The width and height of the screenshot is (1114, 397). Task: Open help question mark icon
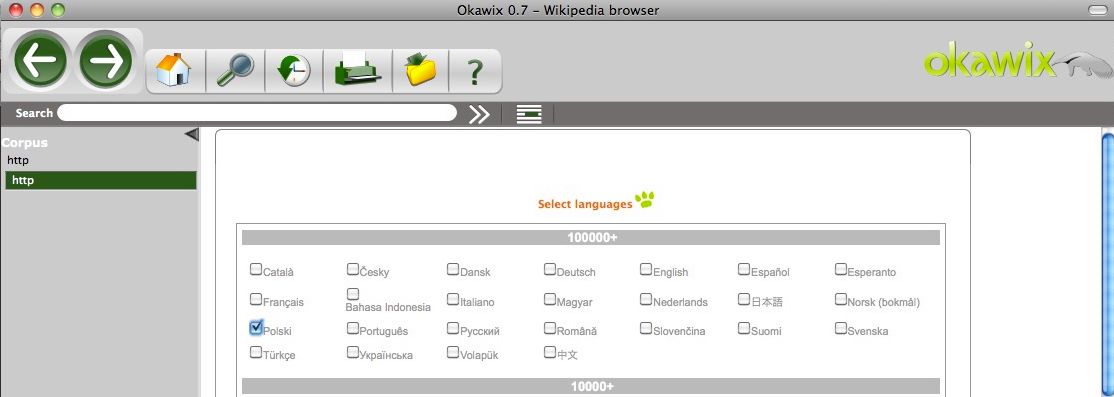click(475, 71)
